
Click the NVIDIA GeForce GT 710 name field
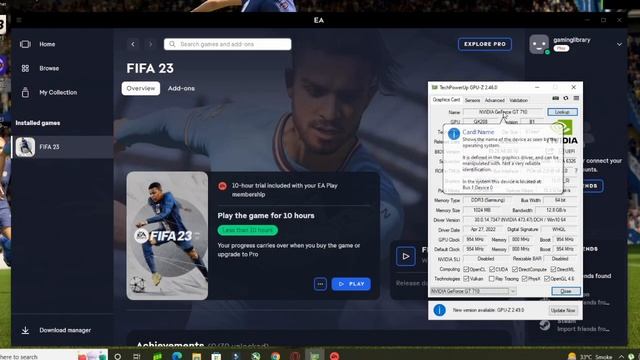click(x=503, y=112)
